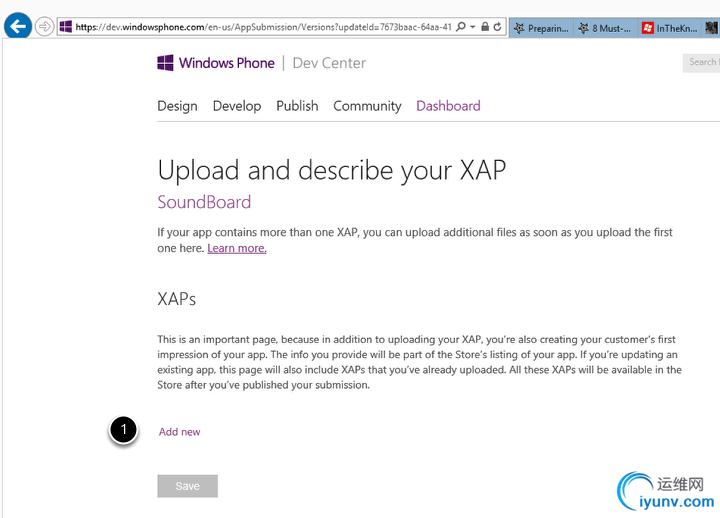
Task: Switch to the Preparin... browser tab
Action: click(541, 28)
